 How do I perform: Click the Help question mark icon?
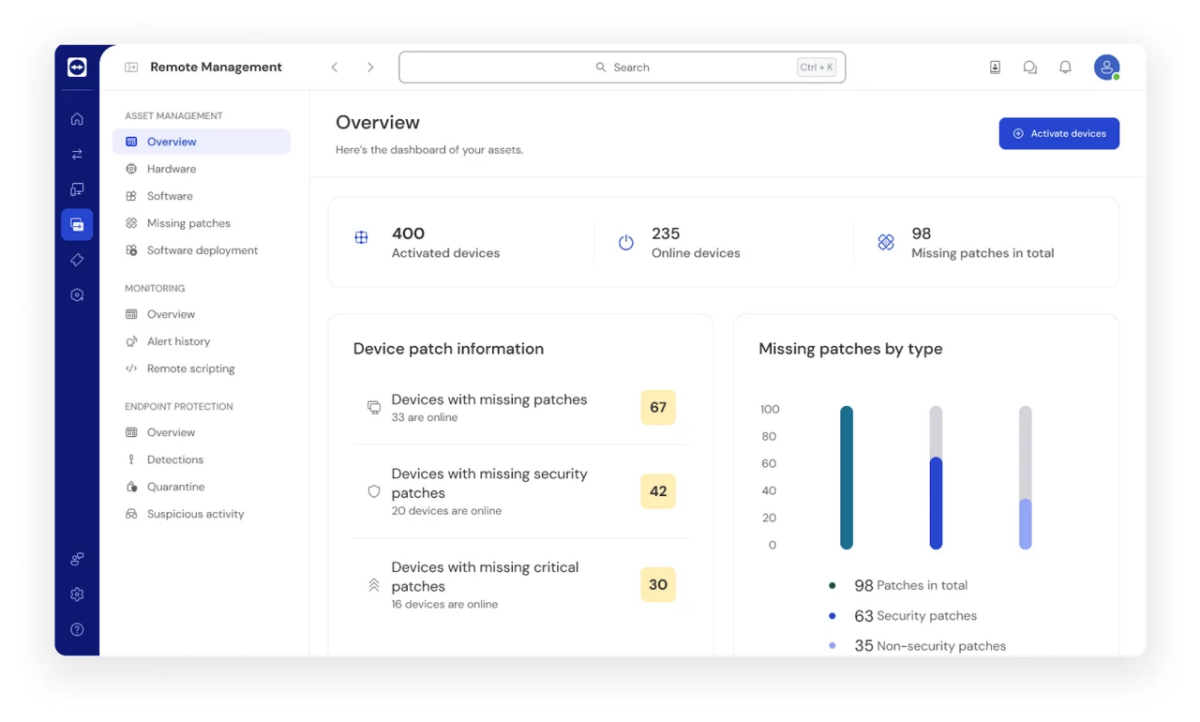[77, 630]
